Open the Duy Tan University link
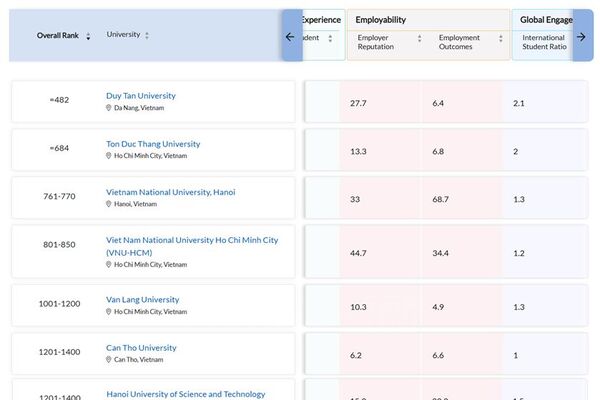The width and height of the screenshot is (600, 400). (141, 96)
